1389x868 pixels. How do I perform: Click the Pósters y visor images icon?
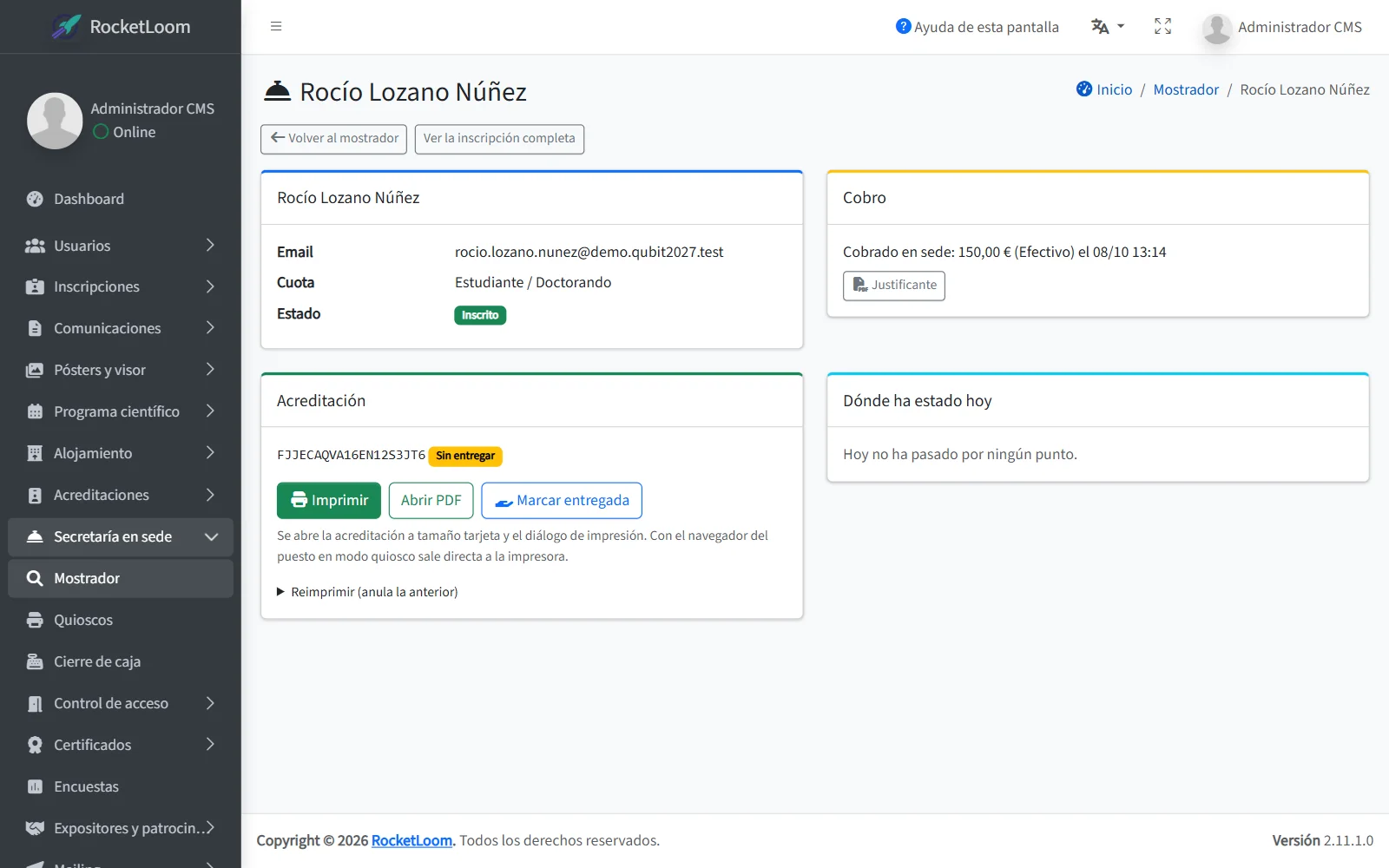[x=35, y=370]
